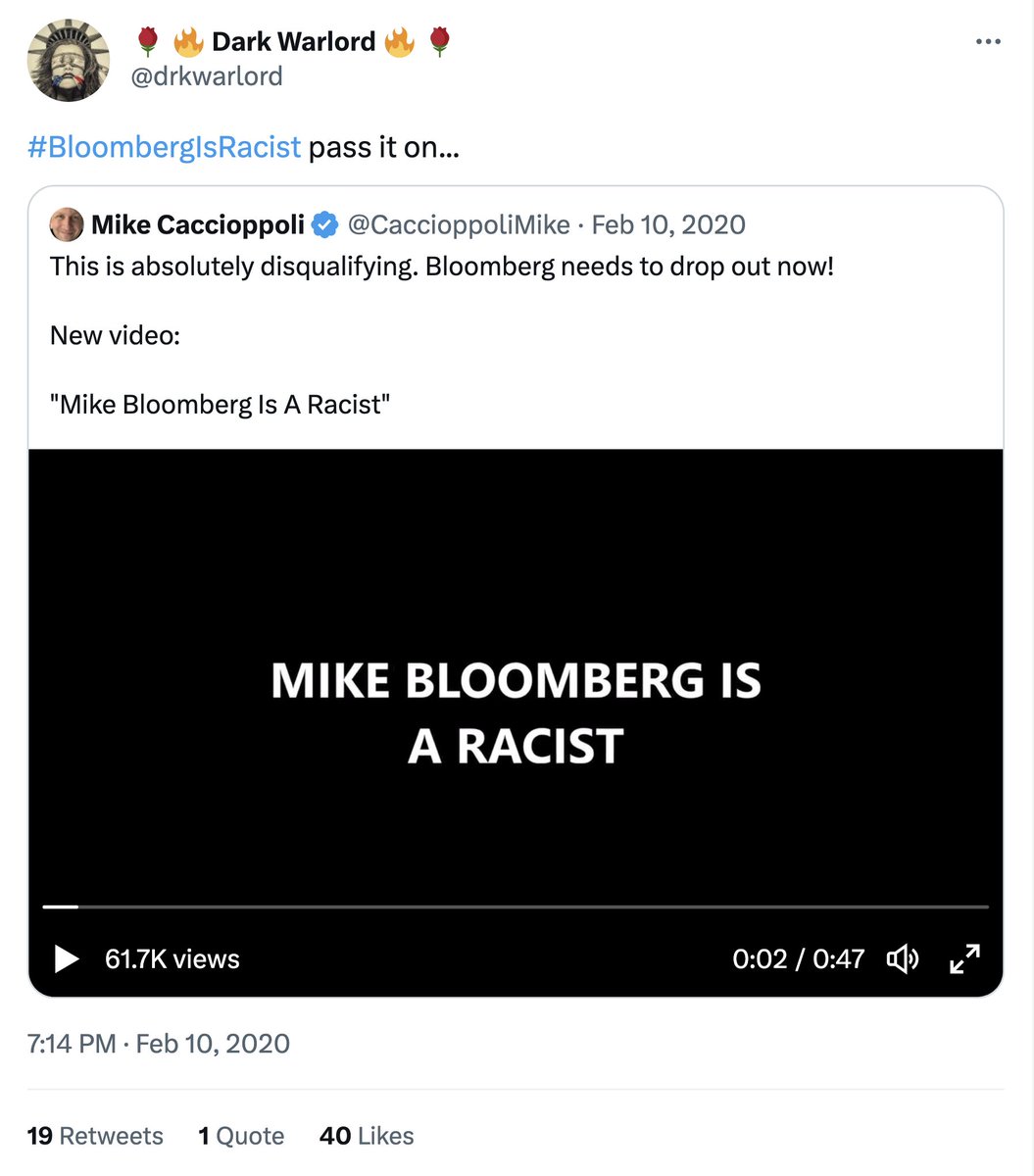Play the embedded video

point(66,958)
